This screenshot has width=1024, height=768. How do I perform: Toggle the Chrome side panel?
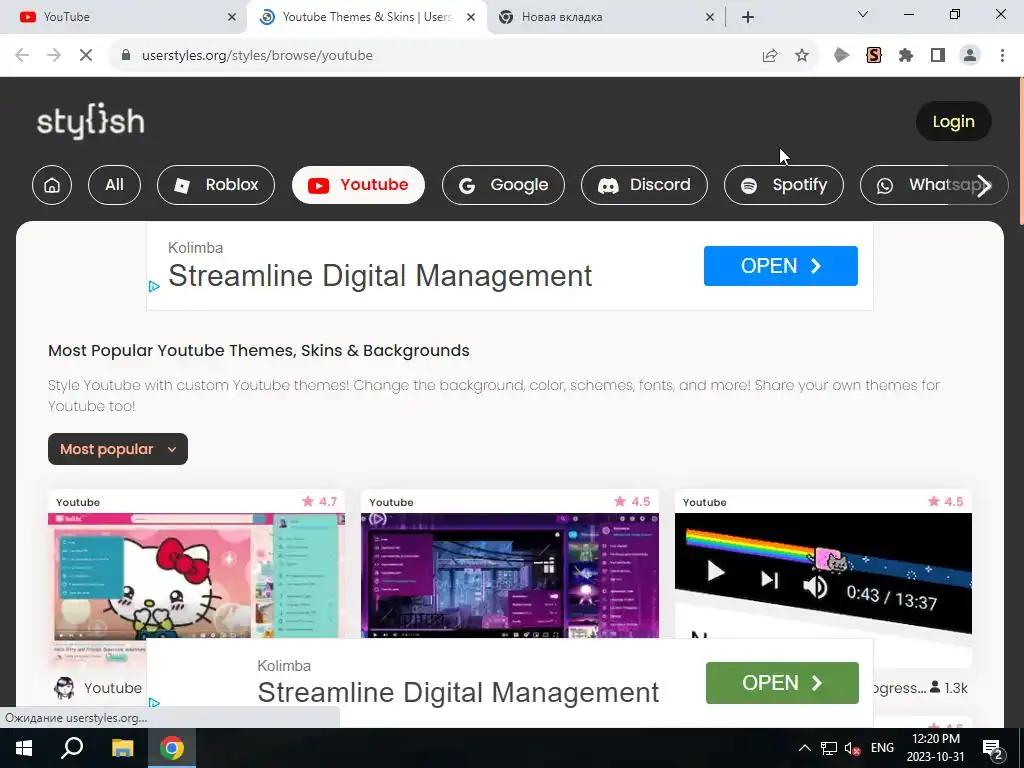point(938,56)
